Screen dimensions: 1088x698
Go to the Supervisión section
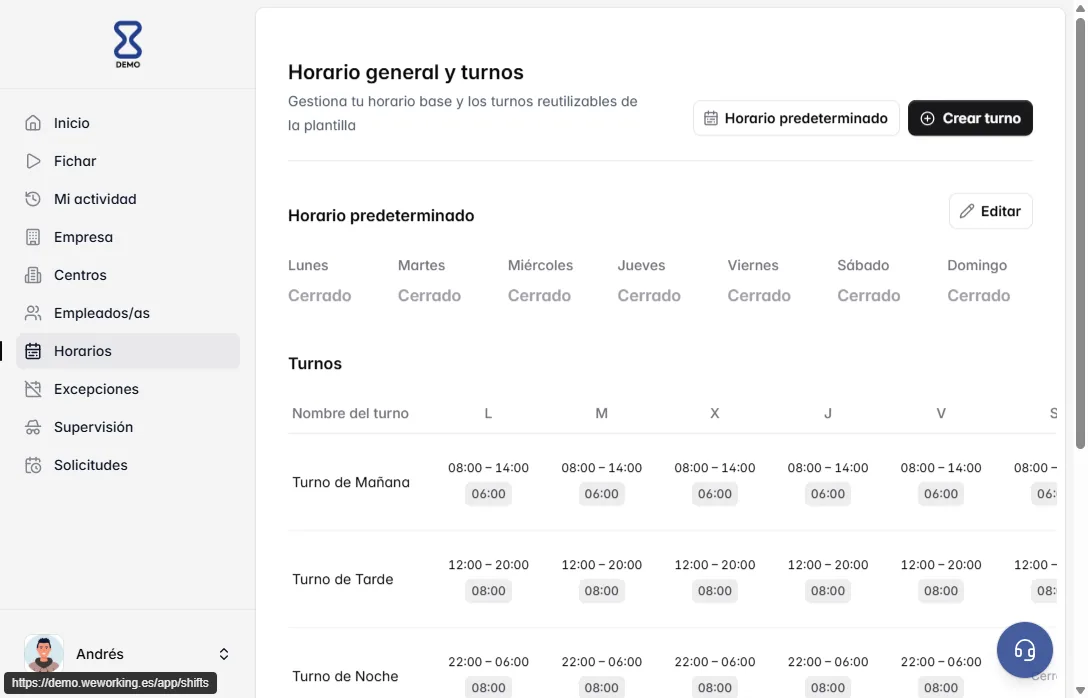[x=128, y=427]
